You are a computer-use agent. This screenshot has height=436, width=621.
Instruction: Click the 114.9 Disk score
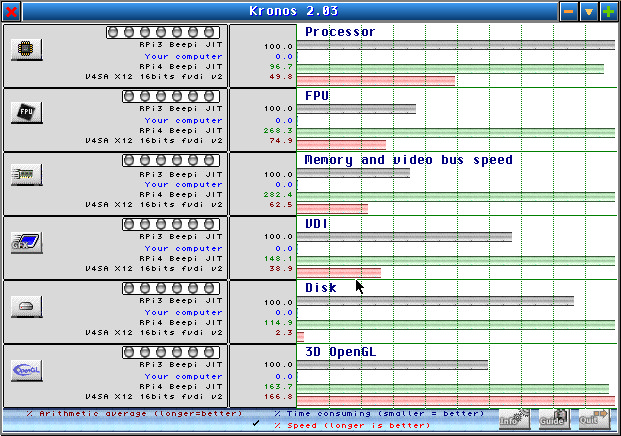click(x=278, y=323)
